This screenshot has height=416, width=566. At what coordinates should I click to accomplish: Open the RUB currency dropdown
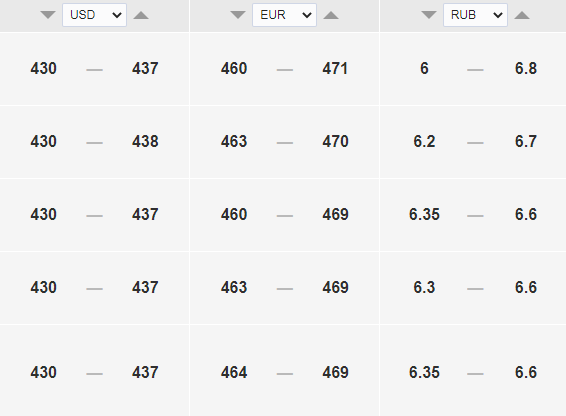pos(475,15)
